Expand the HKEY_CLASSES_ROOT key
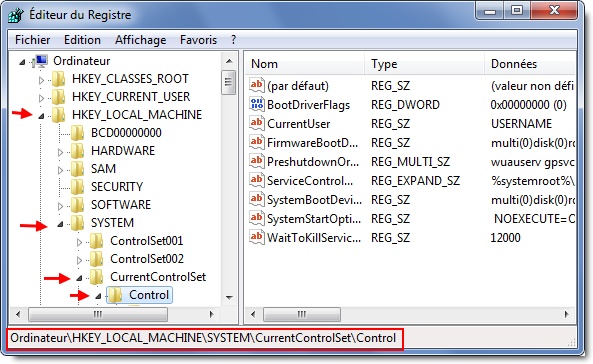The height and width of the screenshot is (364, 593). click(41, 80)
